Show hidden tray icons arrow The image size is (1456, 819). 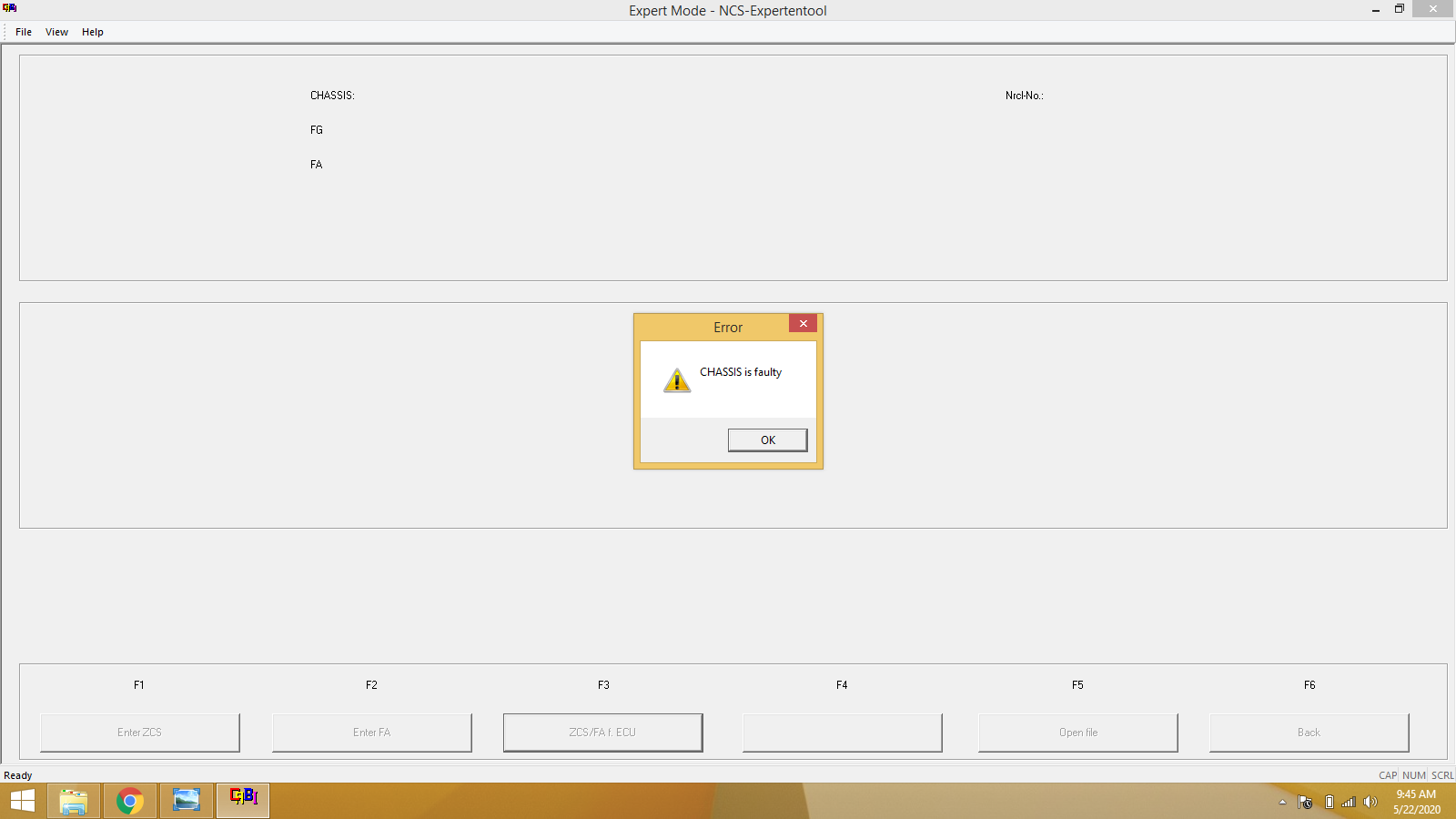coord(1282,802)
